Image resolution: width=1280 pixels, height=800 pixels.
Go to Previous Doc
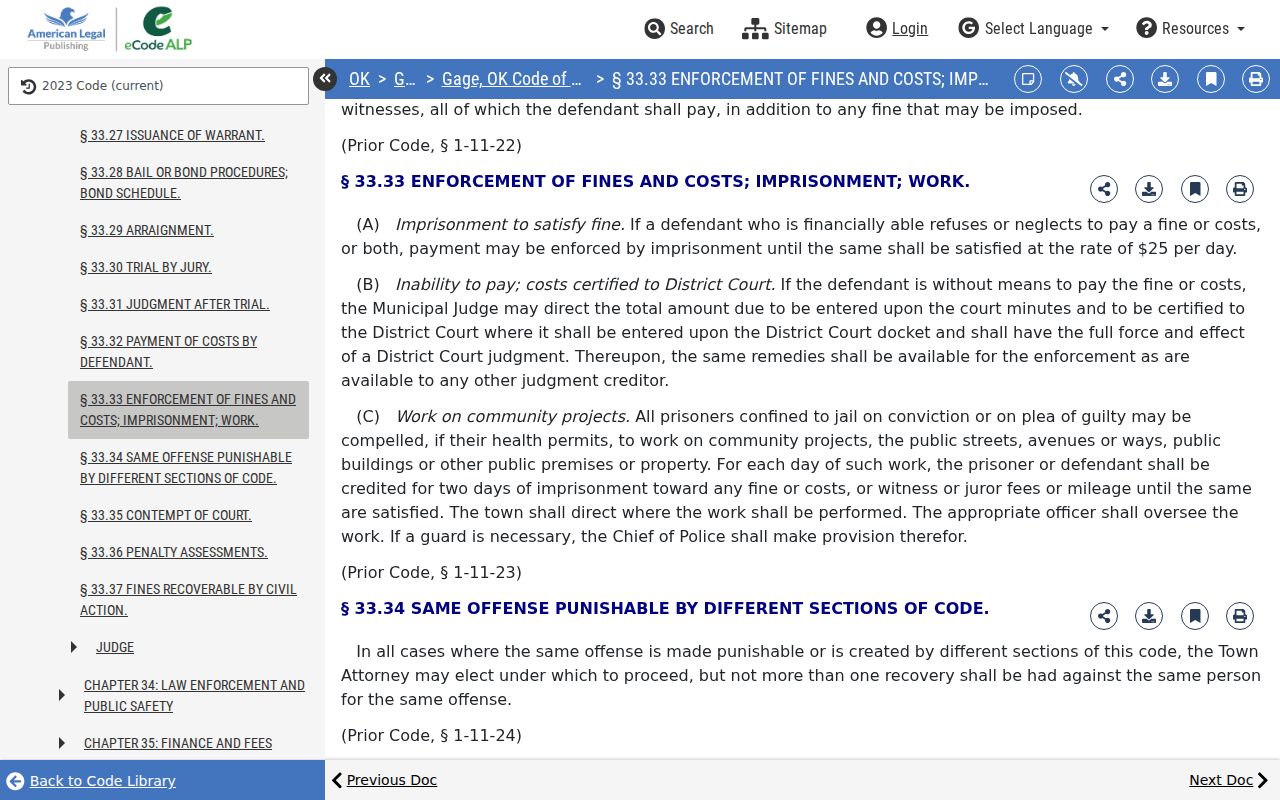tap(384, 780)
